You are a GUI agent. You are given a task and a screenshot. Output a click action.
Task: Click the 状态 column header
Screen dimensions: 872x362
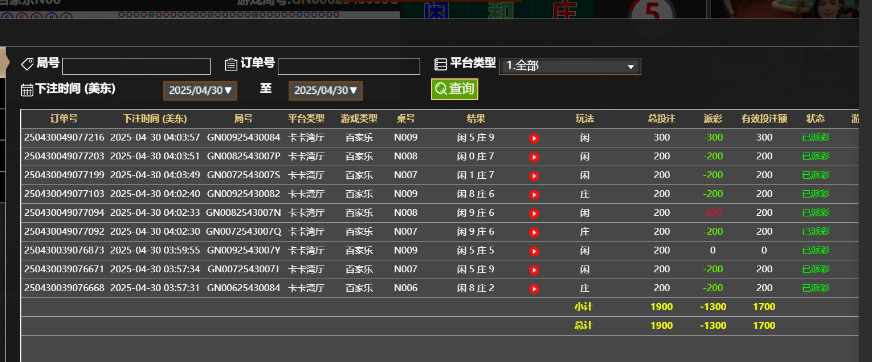click(816, 118)
